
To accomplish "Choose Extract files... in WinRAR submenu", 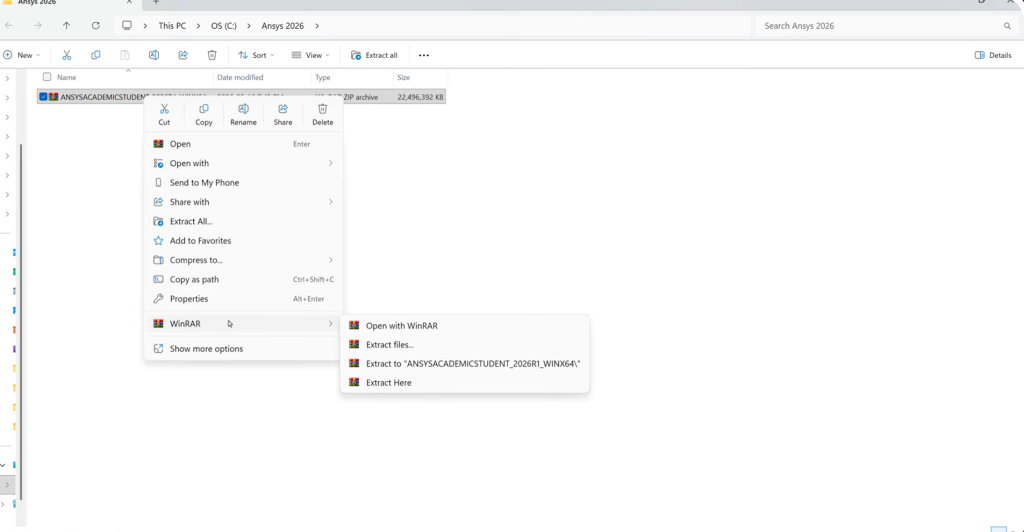I will pyautogui.click(x=389, y=345).
